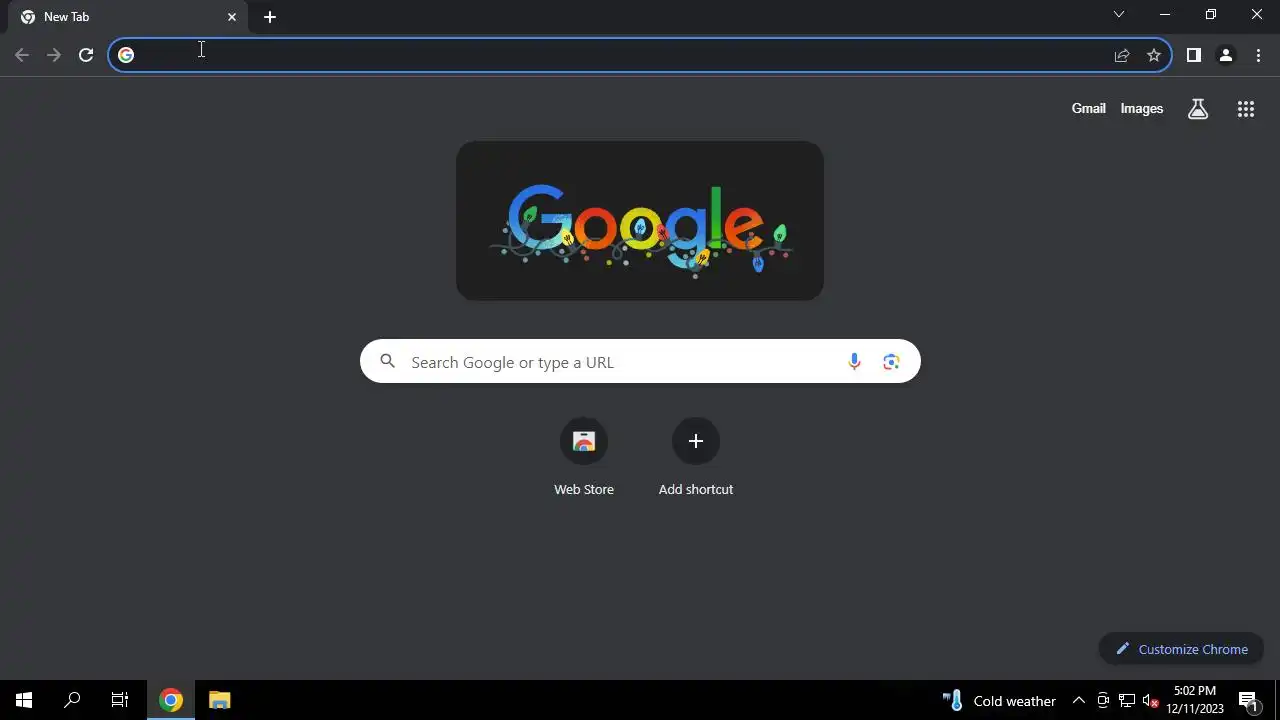Image resolution: width=1280 pixels, height=720 pixels.
Task: Click the Forward navigation arrow
Action: [x=54, y=55]
